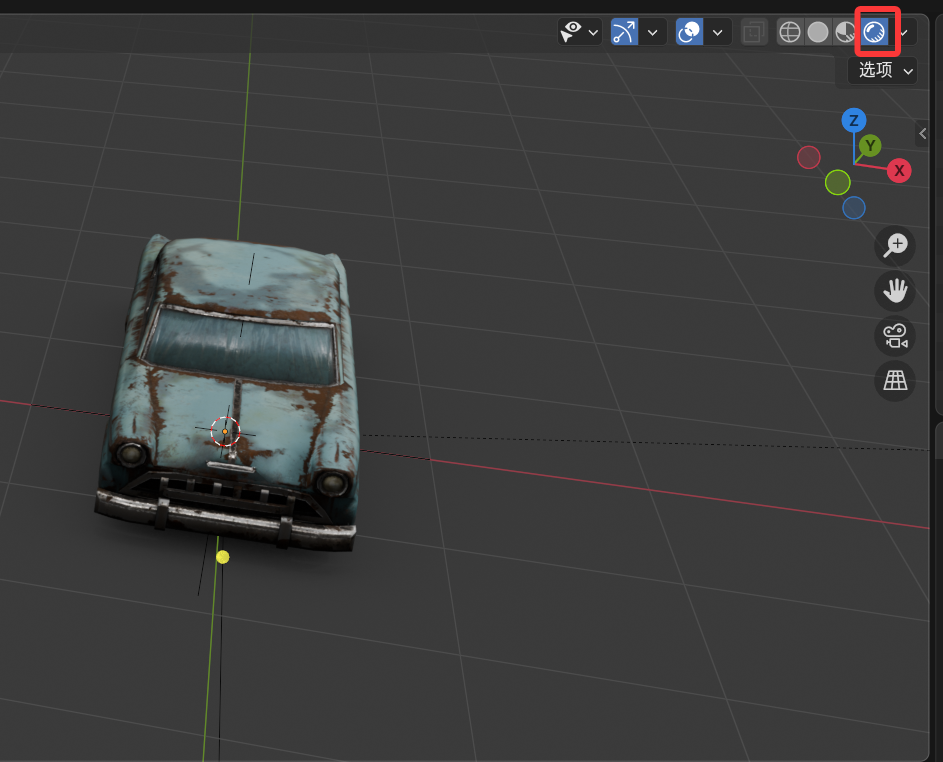The height and width of the screenshot is (762, 943).
Task: Select rendered viewport shading mode
Action: click(x=875, y=32)
